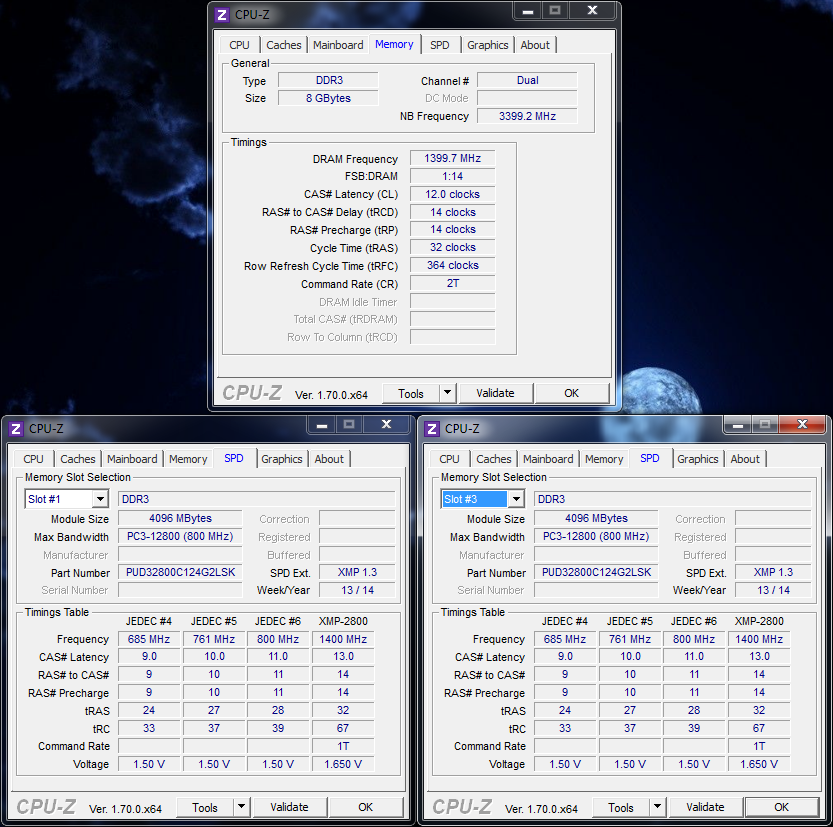
Task: Open the Slot #3 memory slot dropdown
Action: 516,499
